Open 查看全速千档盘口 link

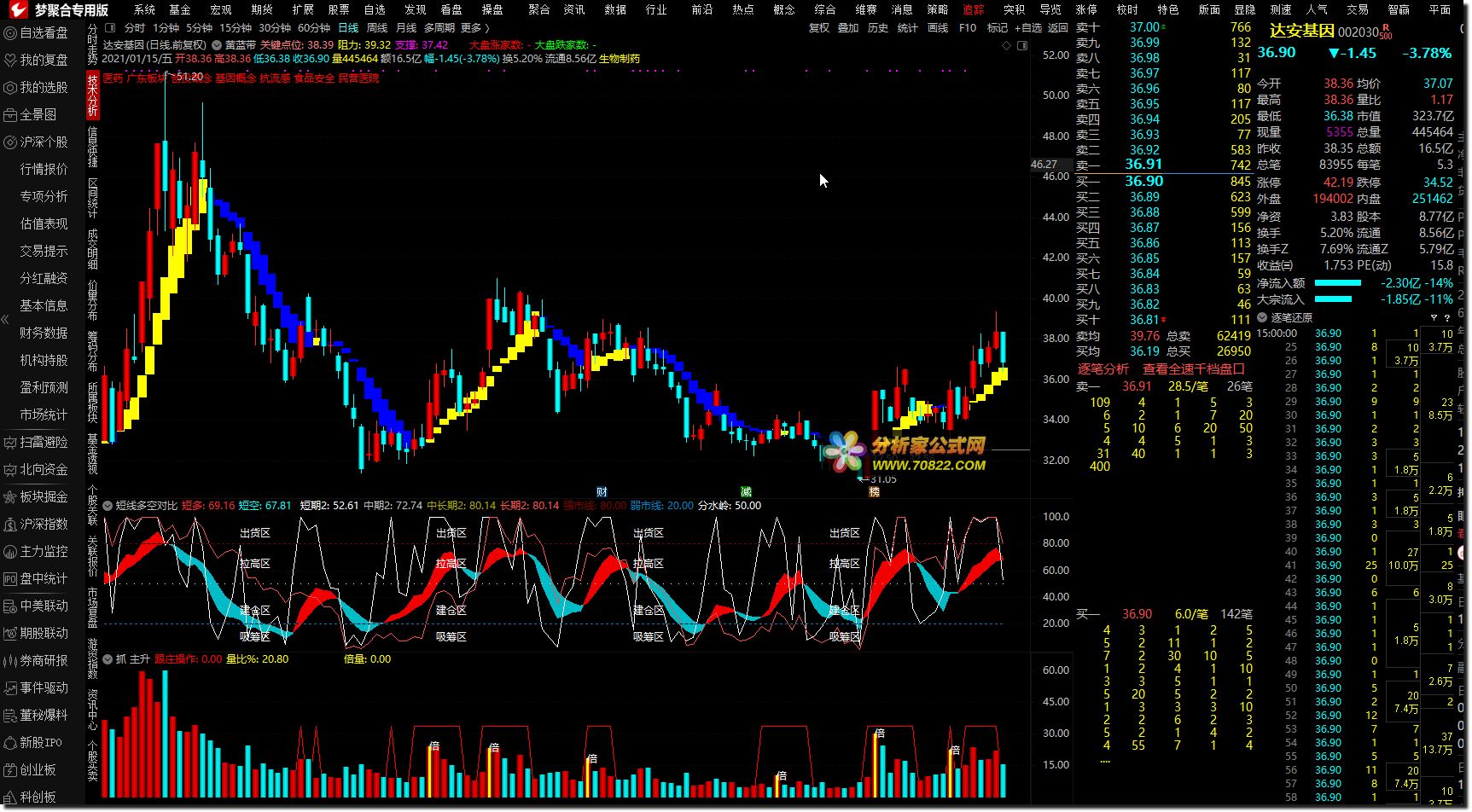(1194, 369)
